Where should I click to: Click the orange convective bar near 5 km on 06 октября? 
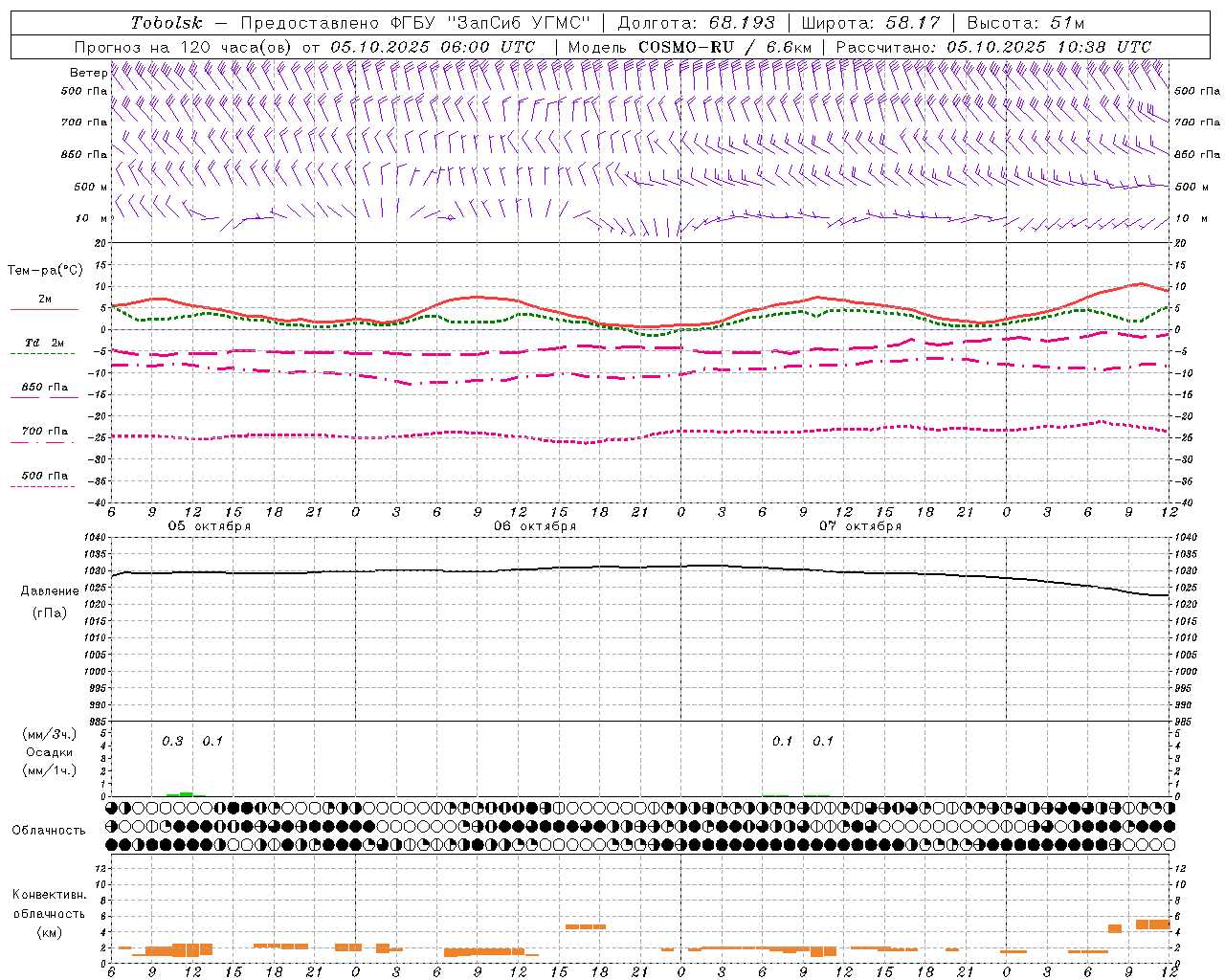[586, 926]
